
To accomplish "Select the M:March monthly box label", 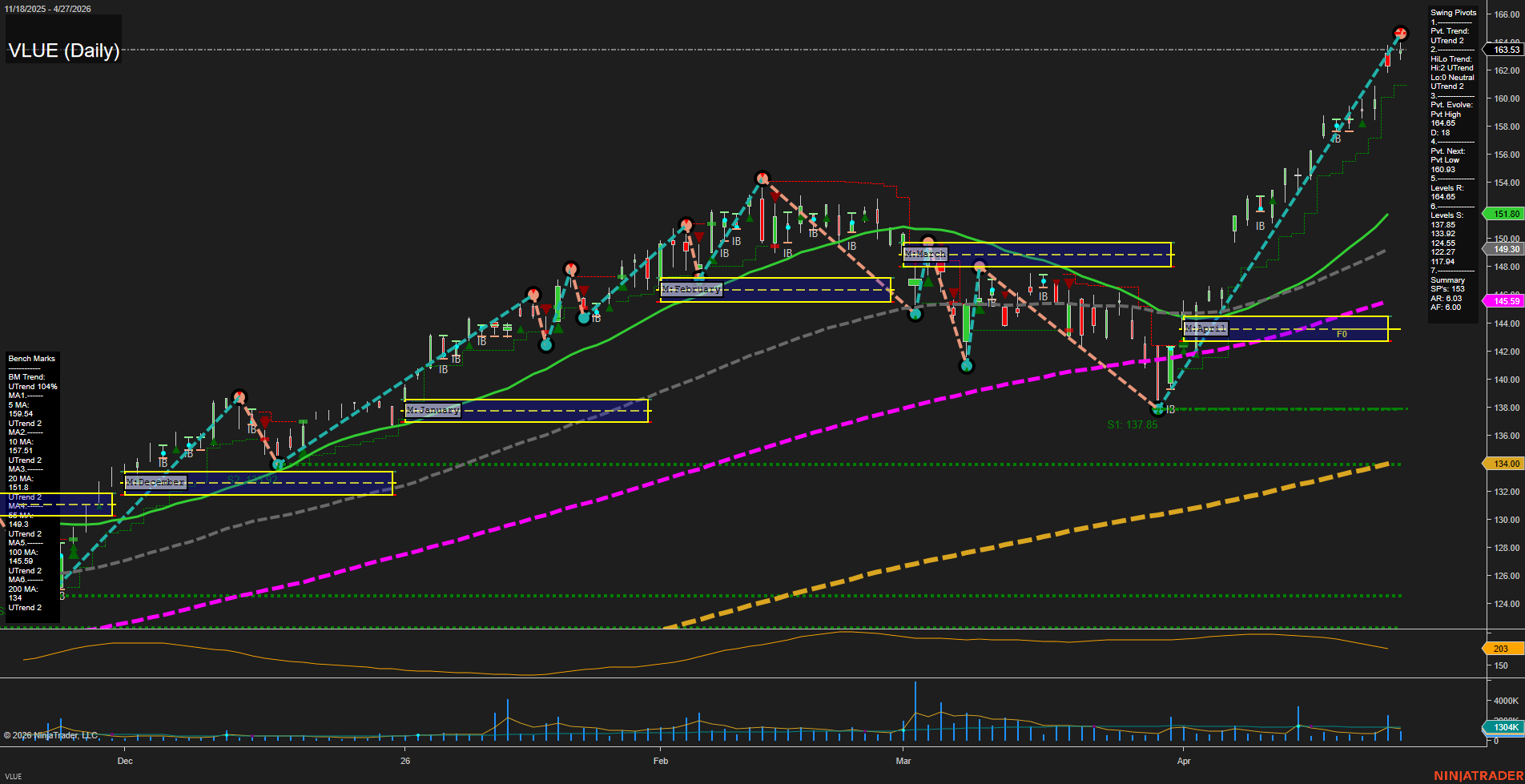I will pos(925,254).
